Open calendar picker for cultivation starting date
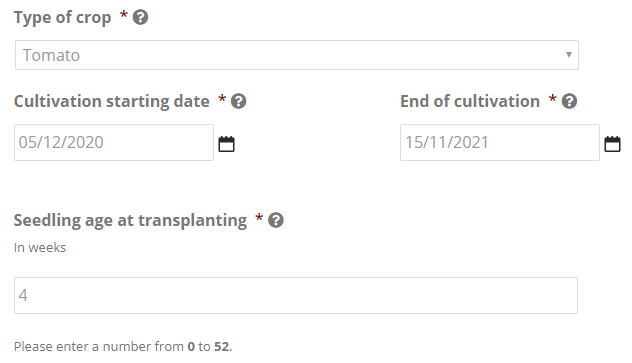Image resolution: width=632 pixels, height=363 pixels. click(x=226, y=144)
